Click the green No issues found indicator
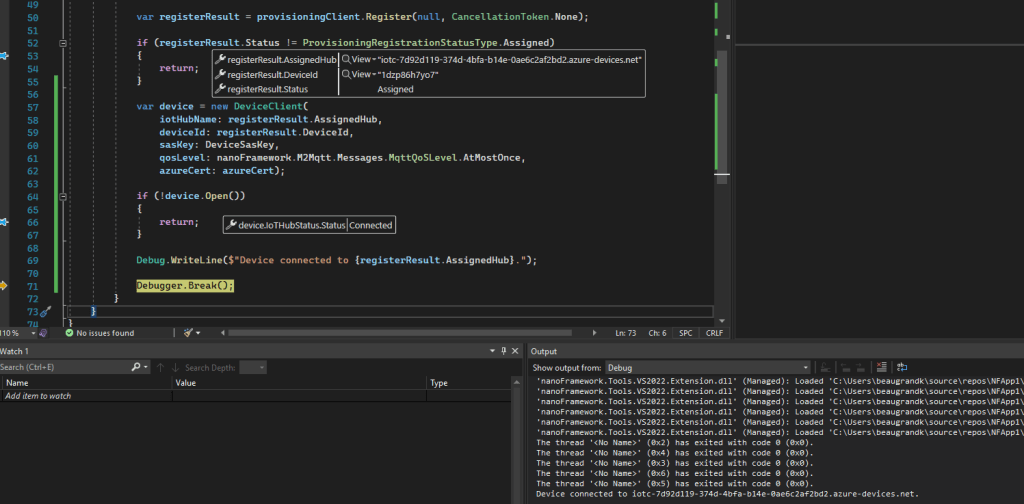This screenshot has width=1024, height=504. coord(99,332)
